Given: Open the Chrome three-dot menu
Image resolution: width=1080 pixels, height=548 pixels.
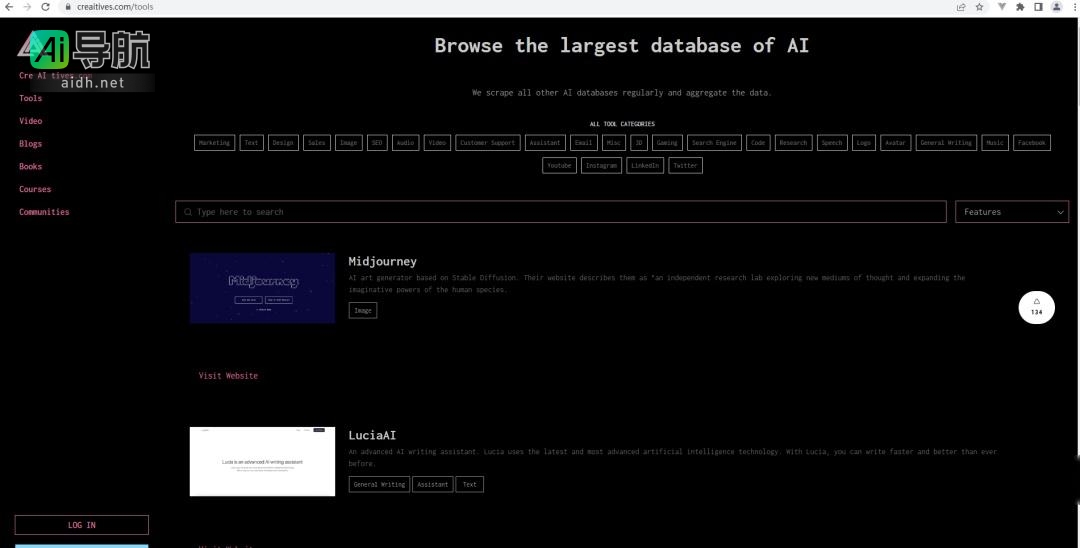Looking at the screenshot, I should click(x=1074, y=7).
